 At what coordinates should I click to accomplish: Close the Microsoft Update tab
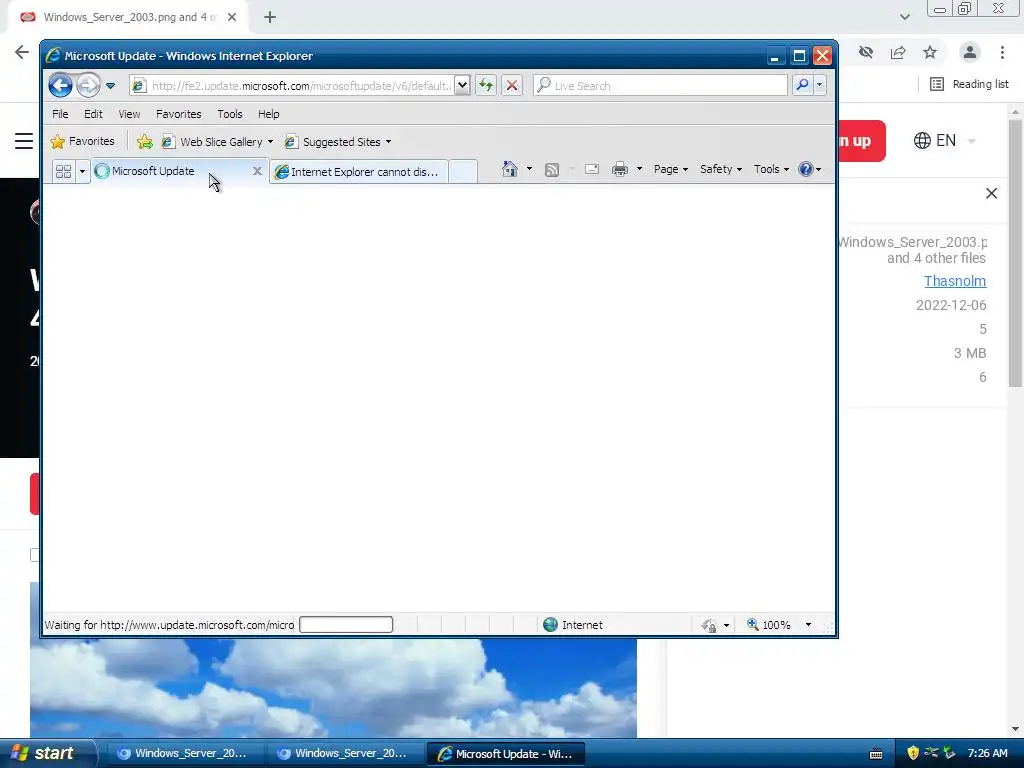pos(257,171)
